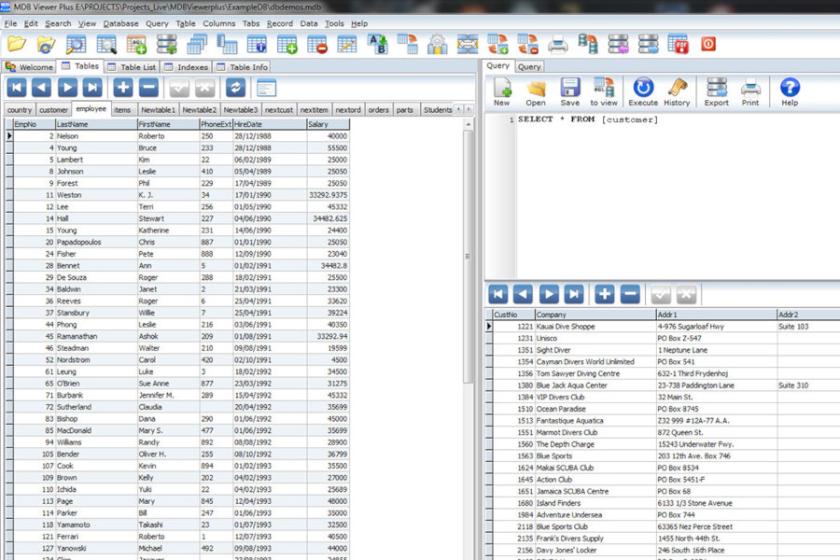Print the query results
Viewport: 840px width, 560px height.
click(750, 92)
